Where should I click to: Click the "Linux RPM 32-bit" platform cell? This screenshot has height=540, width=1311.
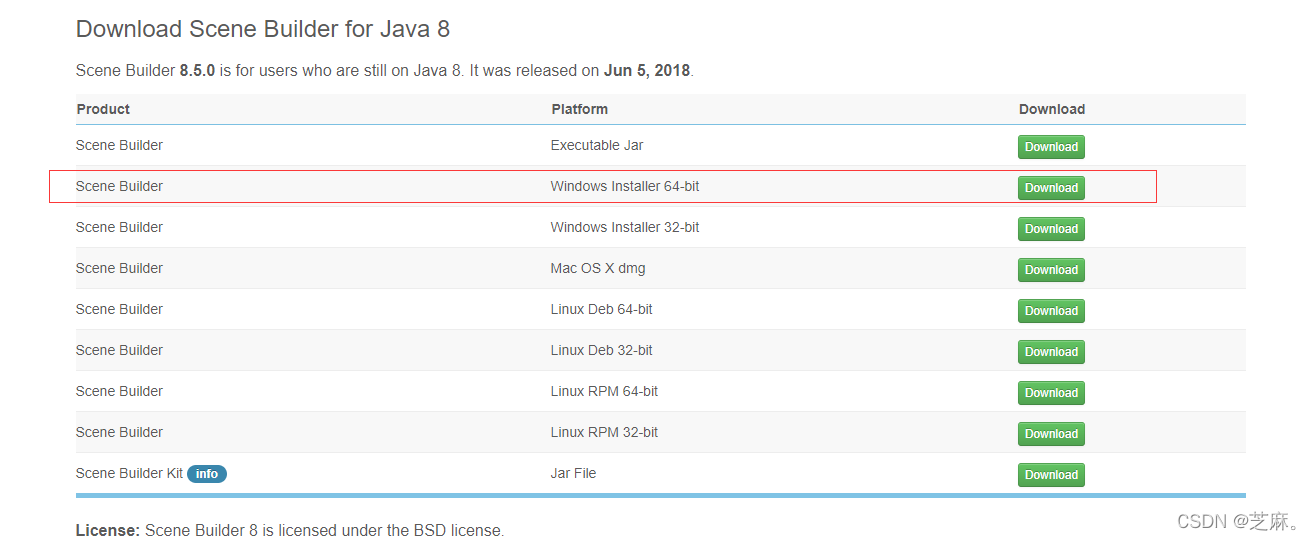point(604,432)
